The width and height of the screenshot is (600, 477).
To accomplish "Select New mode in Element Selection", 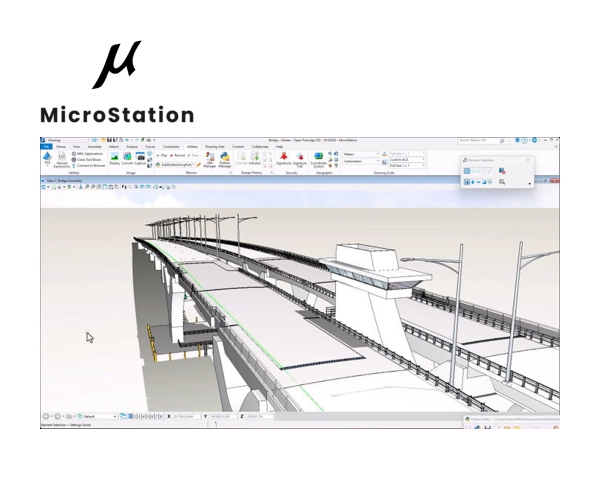I will 467,182.
